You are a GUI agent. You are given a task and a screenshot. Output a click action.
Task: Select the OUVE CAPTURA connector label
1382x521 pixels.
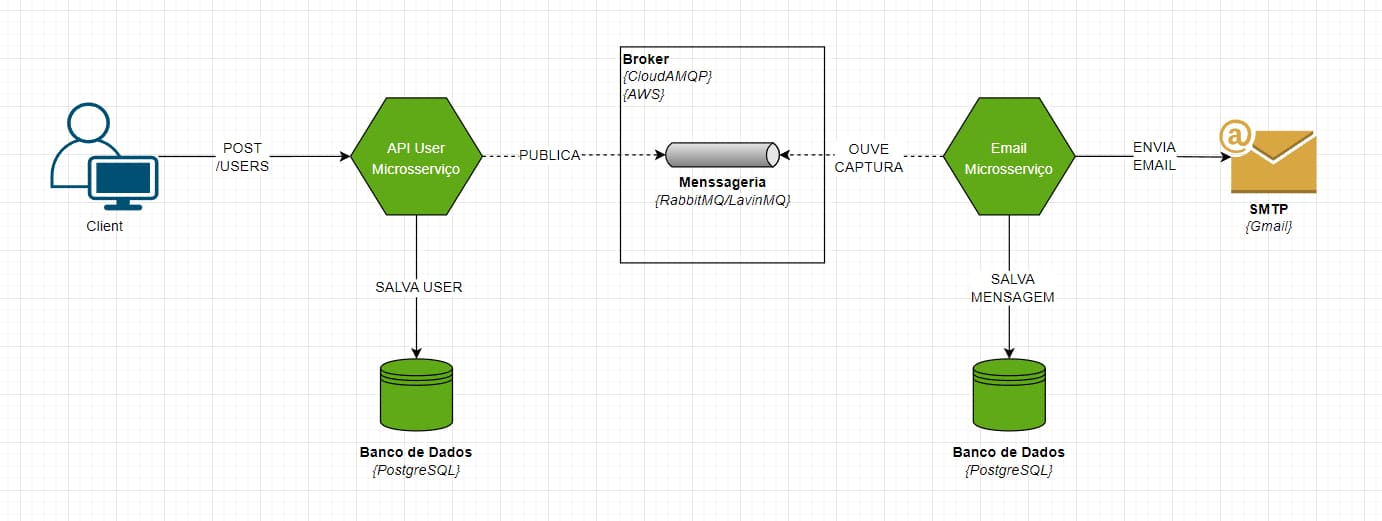click(868, 158)
